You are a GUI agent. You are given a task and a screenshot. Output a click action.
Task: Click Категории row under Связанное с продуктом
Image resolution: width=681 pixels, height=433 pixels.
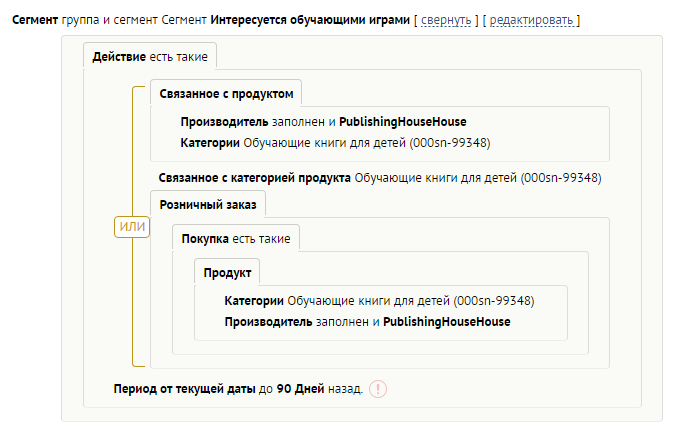pyautogui.click(x=335, y=142)
